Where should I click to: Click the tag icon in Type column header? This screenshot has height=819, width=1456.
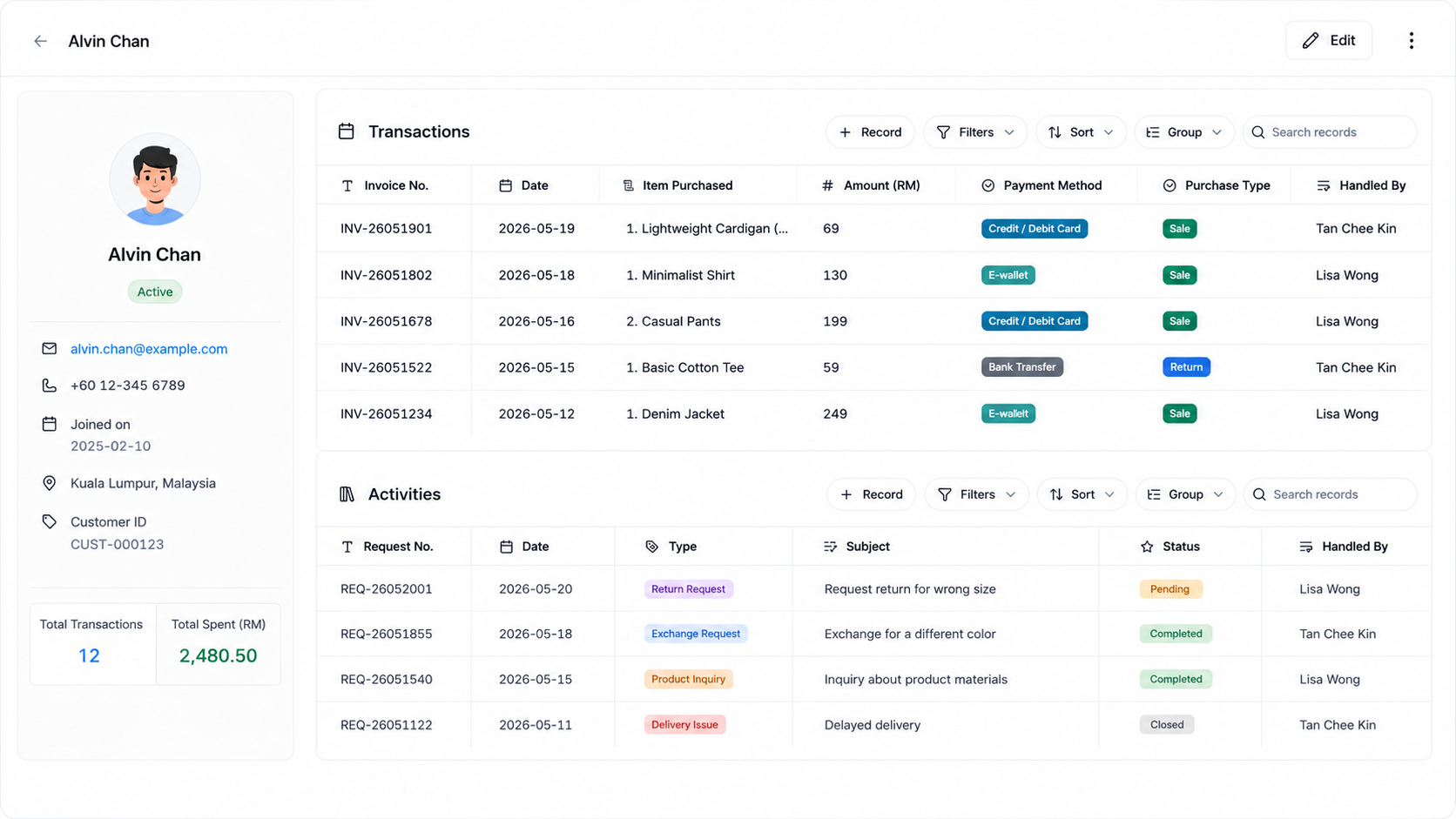click(x=651, y=547)
